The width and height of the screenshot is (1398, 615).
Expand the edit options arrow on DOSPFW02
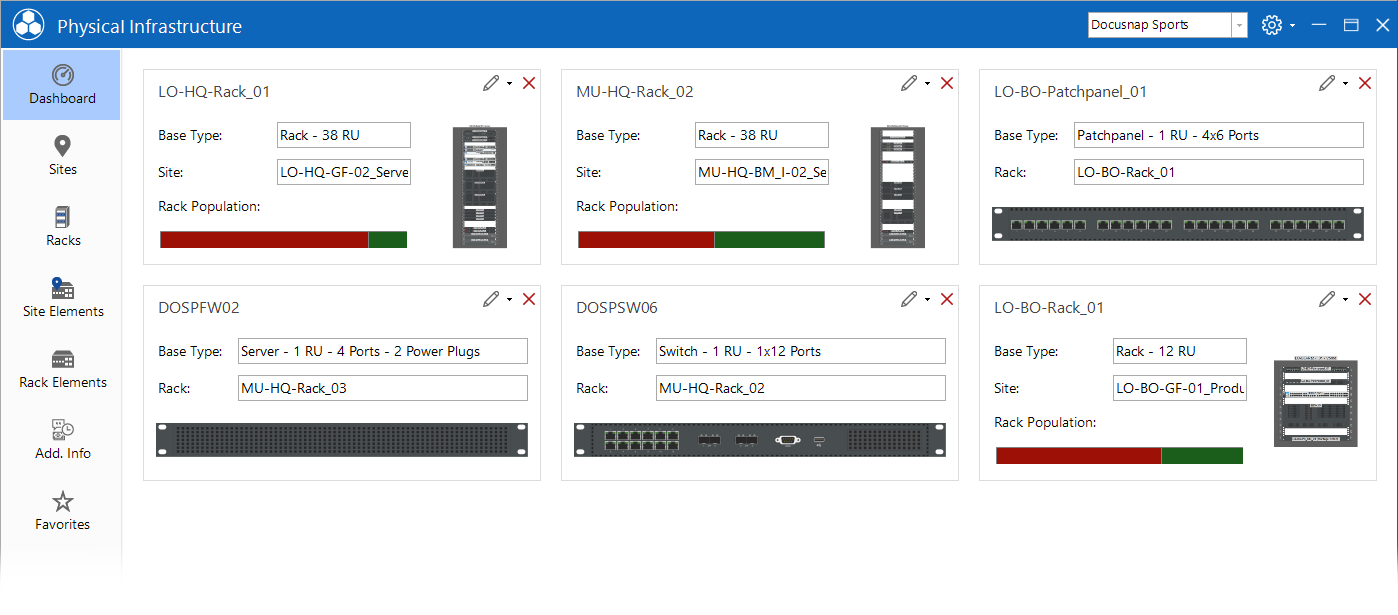(x=509, y=300)
